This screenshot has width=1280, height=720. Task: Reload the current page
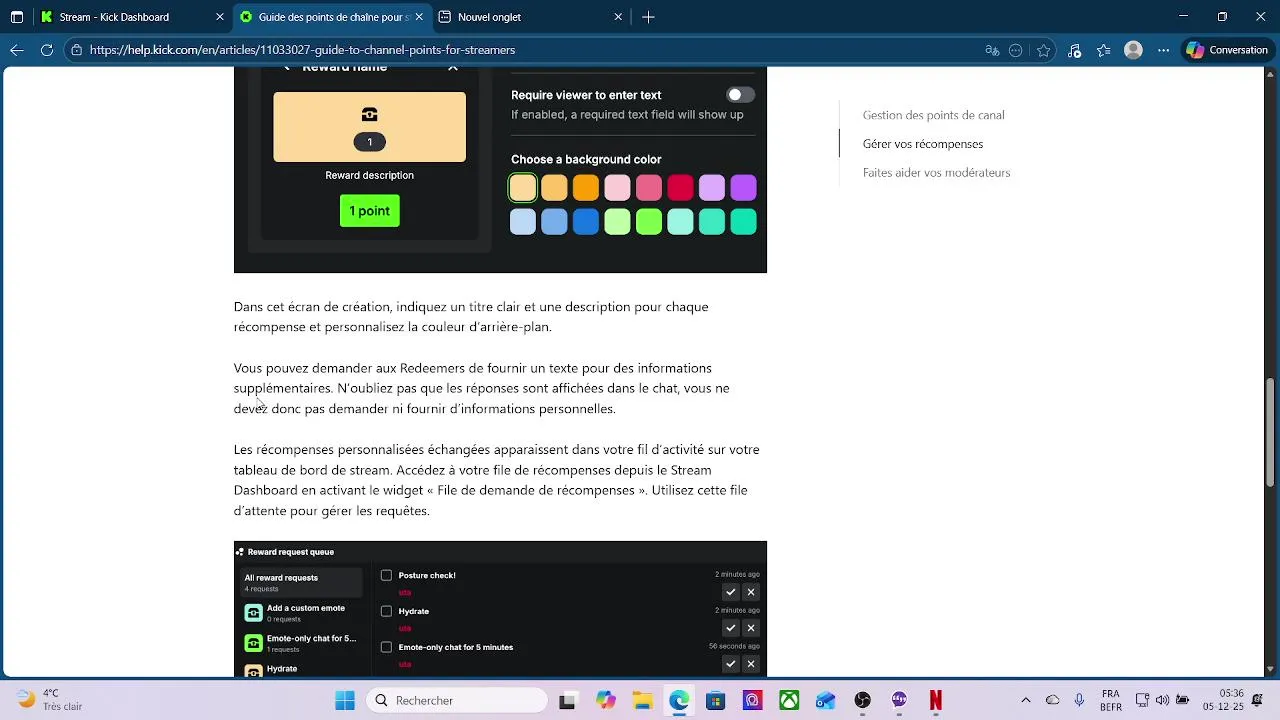[47, 50]
